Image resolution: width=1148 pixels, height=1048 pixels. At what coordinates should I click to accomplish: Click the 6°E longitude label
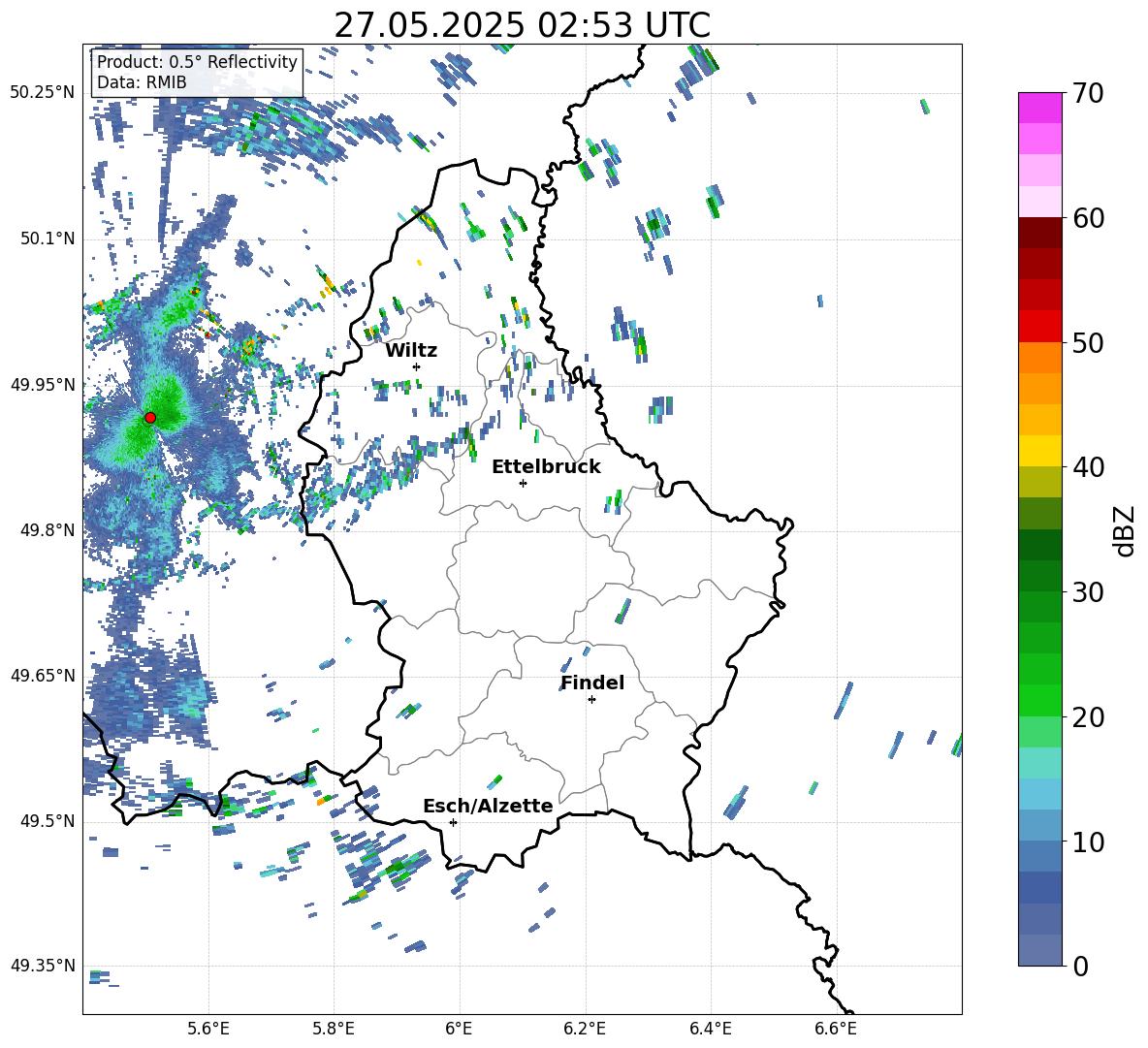point(459,1029)
